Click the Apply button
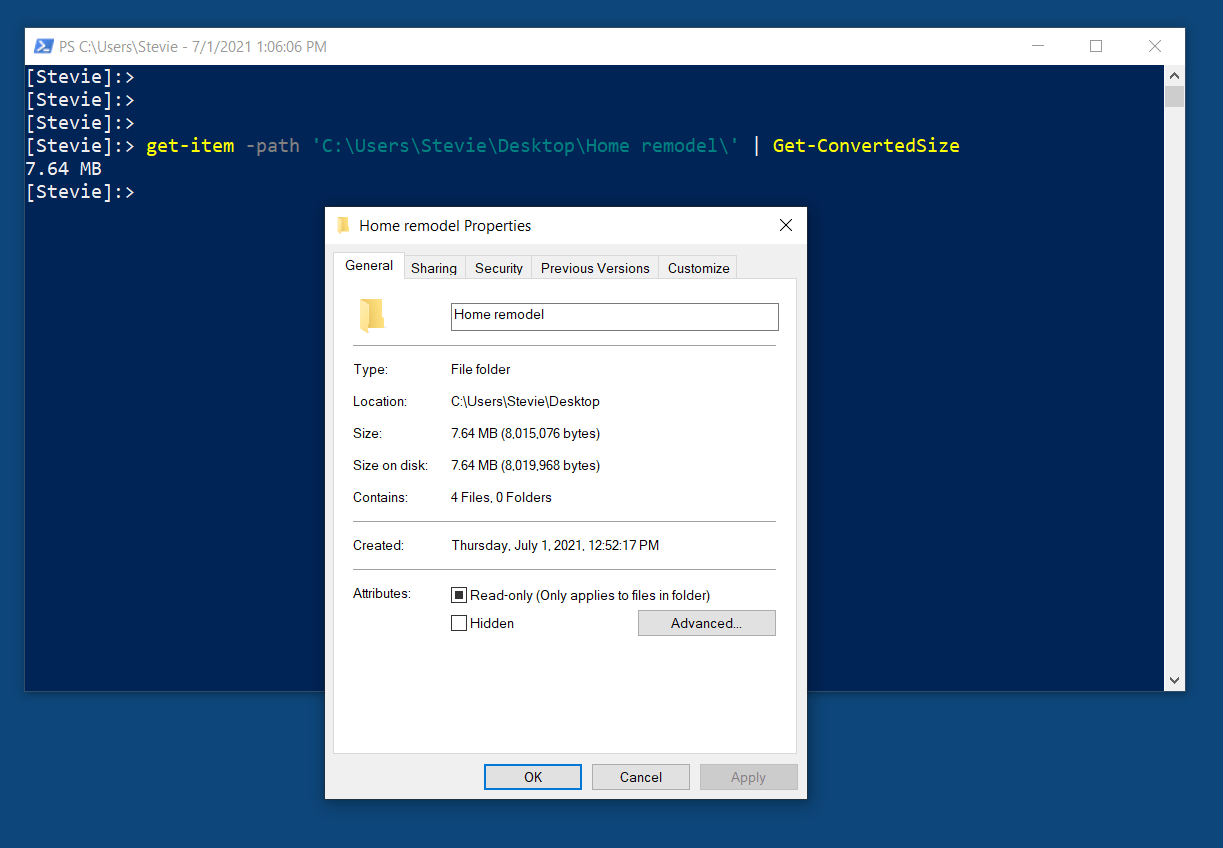This screenshot has height=848, width=1223. pyautogui.click(x=748, y=776)
